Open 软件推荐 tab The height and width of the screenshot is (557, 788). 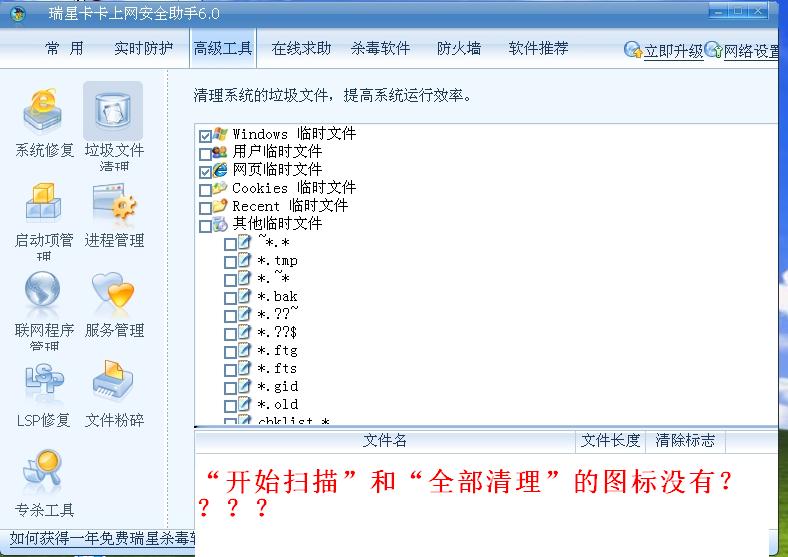(x=538, y=48)
